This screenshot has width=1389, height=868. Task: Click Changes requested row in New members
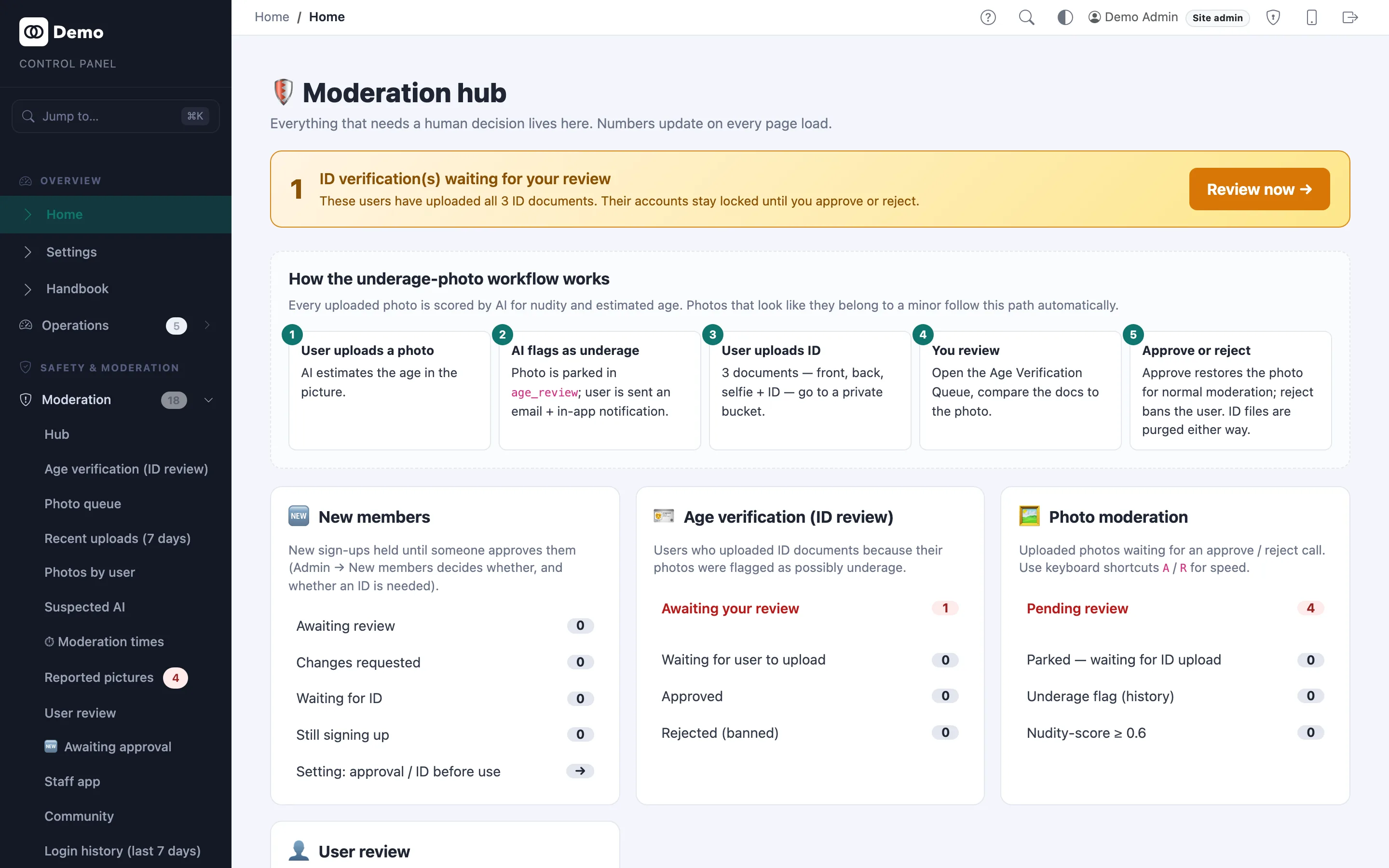[x=445, y=662]
